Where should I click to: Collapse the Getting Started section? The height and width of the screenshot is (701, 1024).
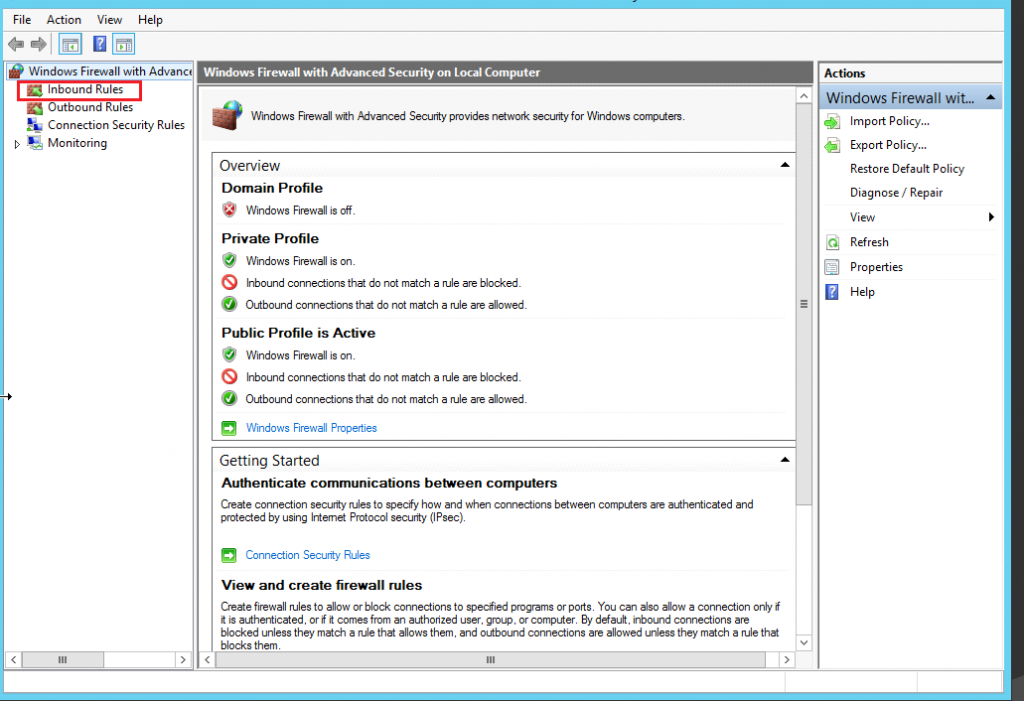pyautogui.click(x=785, y=460)
